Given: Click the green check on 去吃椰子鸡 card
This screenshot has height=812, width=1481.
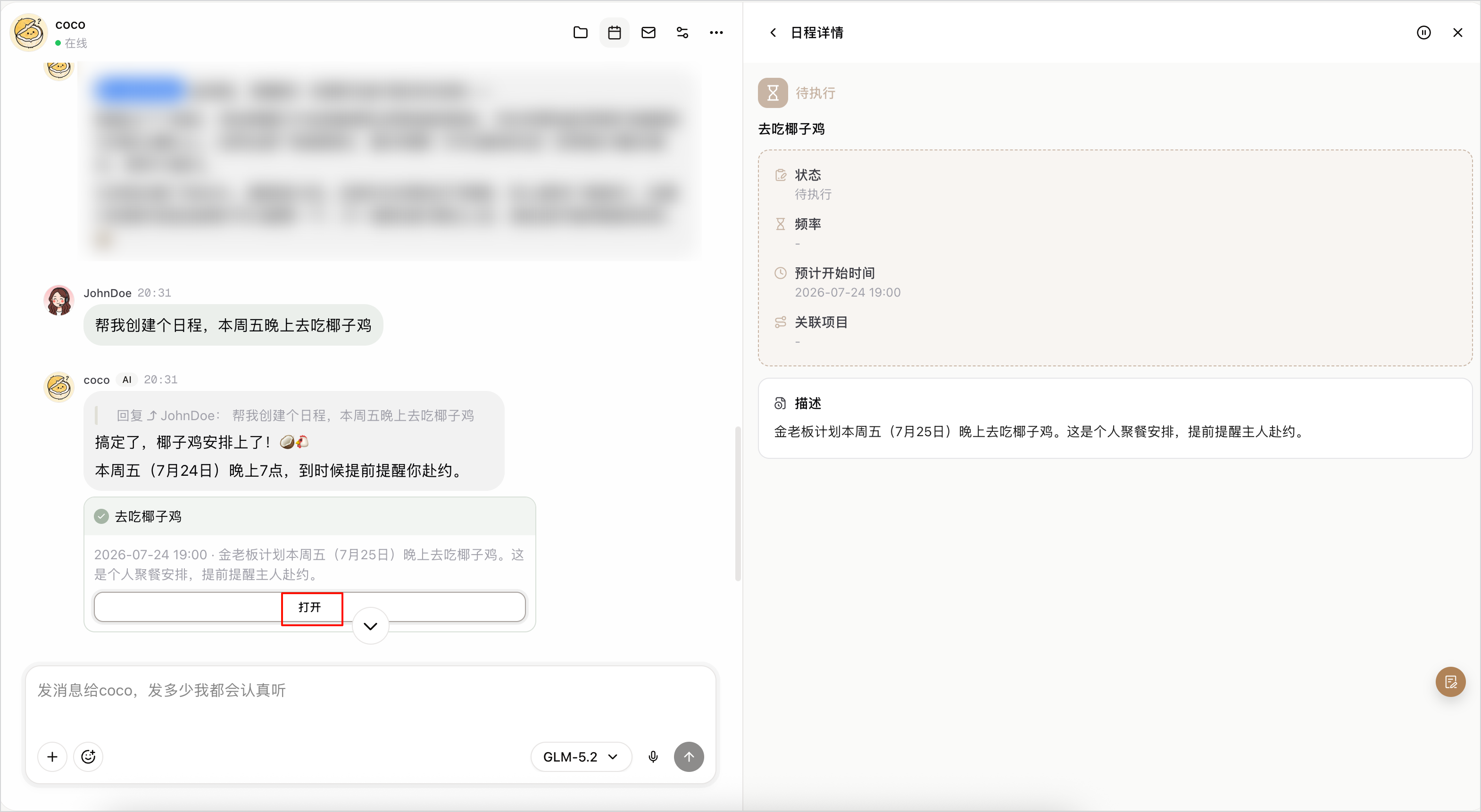Looking at the screenshot, I should click(x=101, y=517).
